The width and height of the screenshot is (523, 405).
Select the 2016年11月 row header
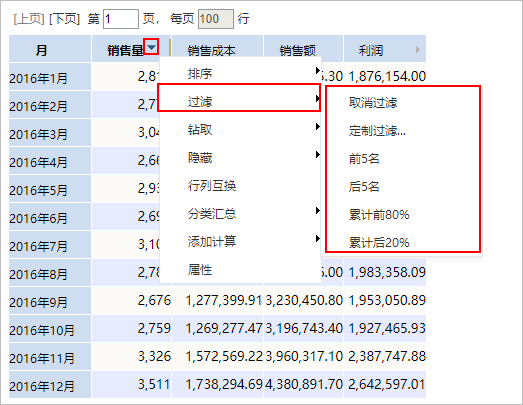pyautogui.click(x=50, y=357)
